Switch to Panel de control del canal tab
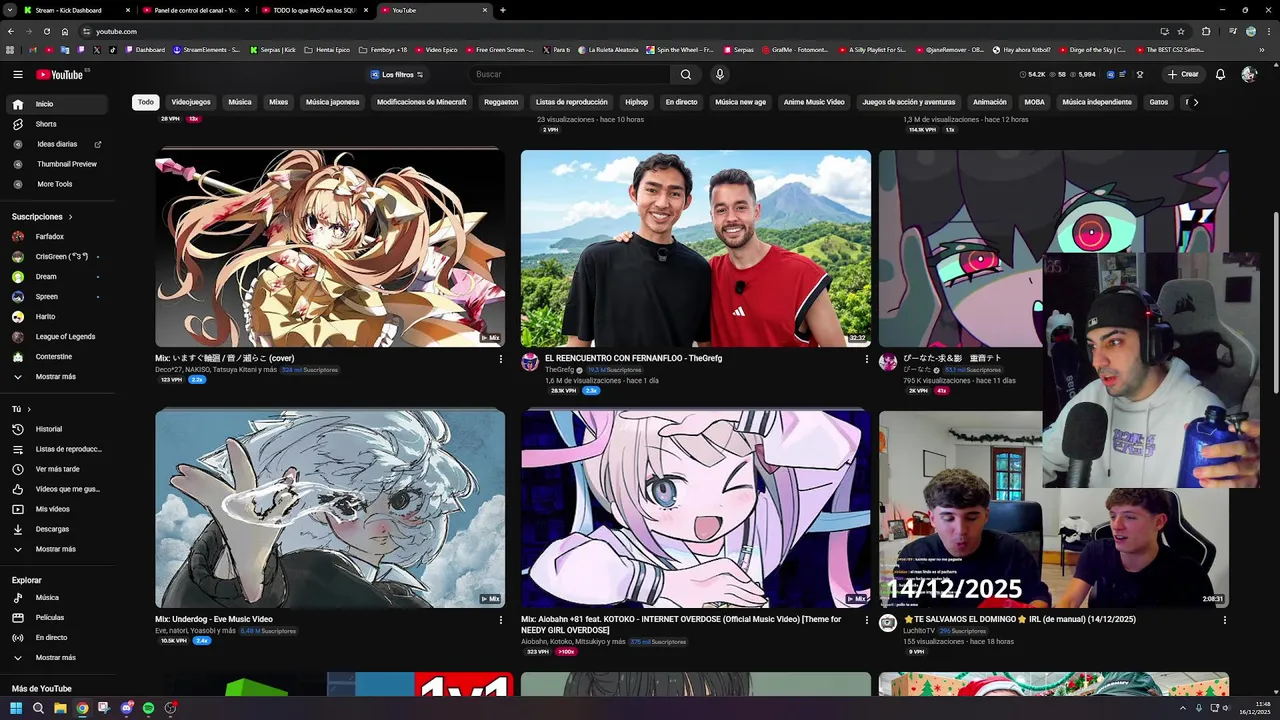The height and width of the screenshot is (720, 1280). pos(195,10)
